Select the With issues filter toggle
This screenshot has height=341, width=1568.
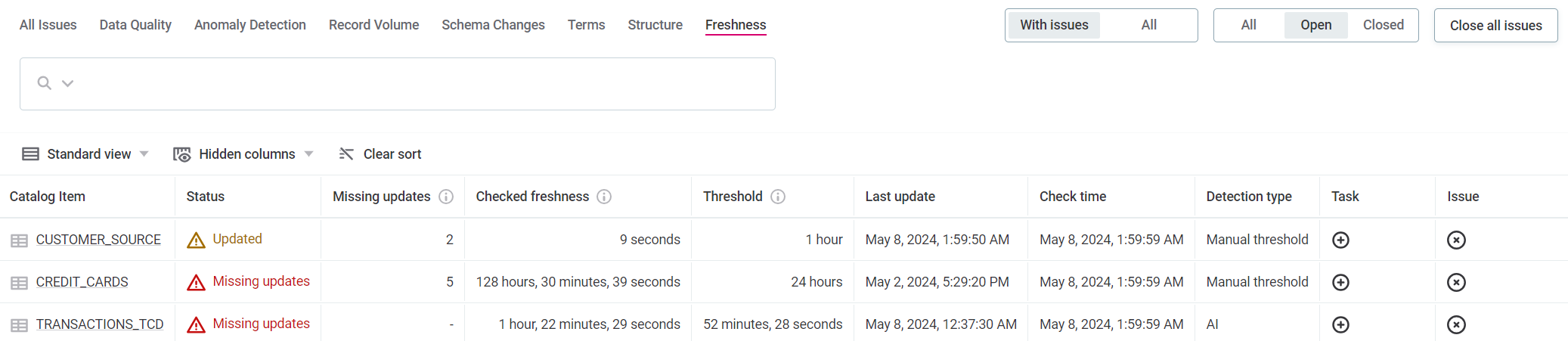pos(1054,25)
